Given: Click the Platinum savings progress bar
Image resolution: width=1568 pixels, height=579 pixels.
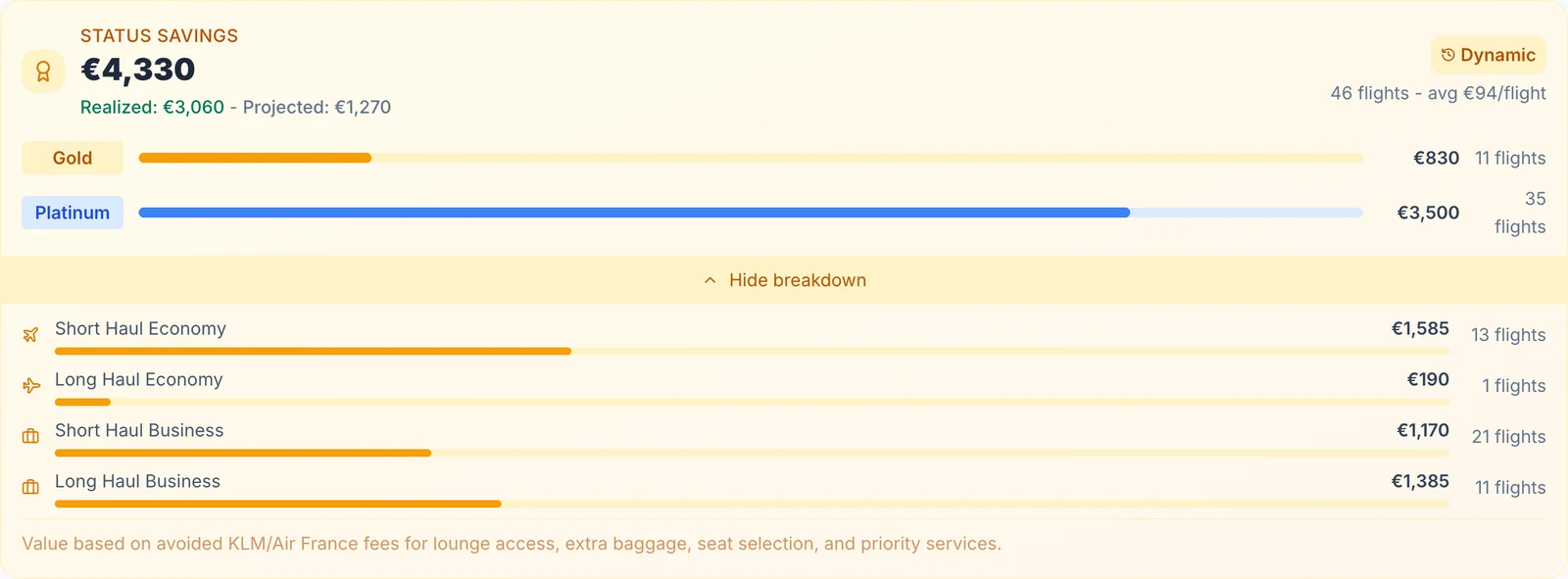Looking at the screenshot, I should pyautogui.click(x=751, y=213).
